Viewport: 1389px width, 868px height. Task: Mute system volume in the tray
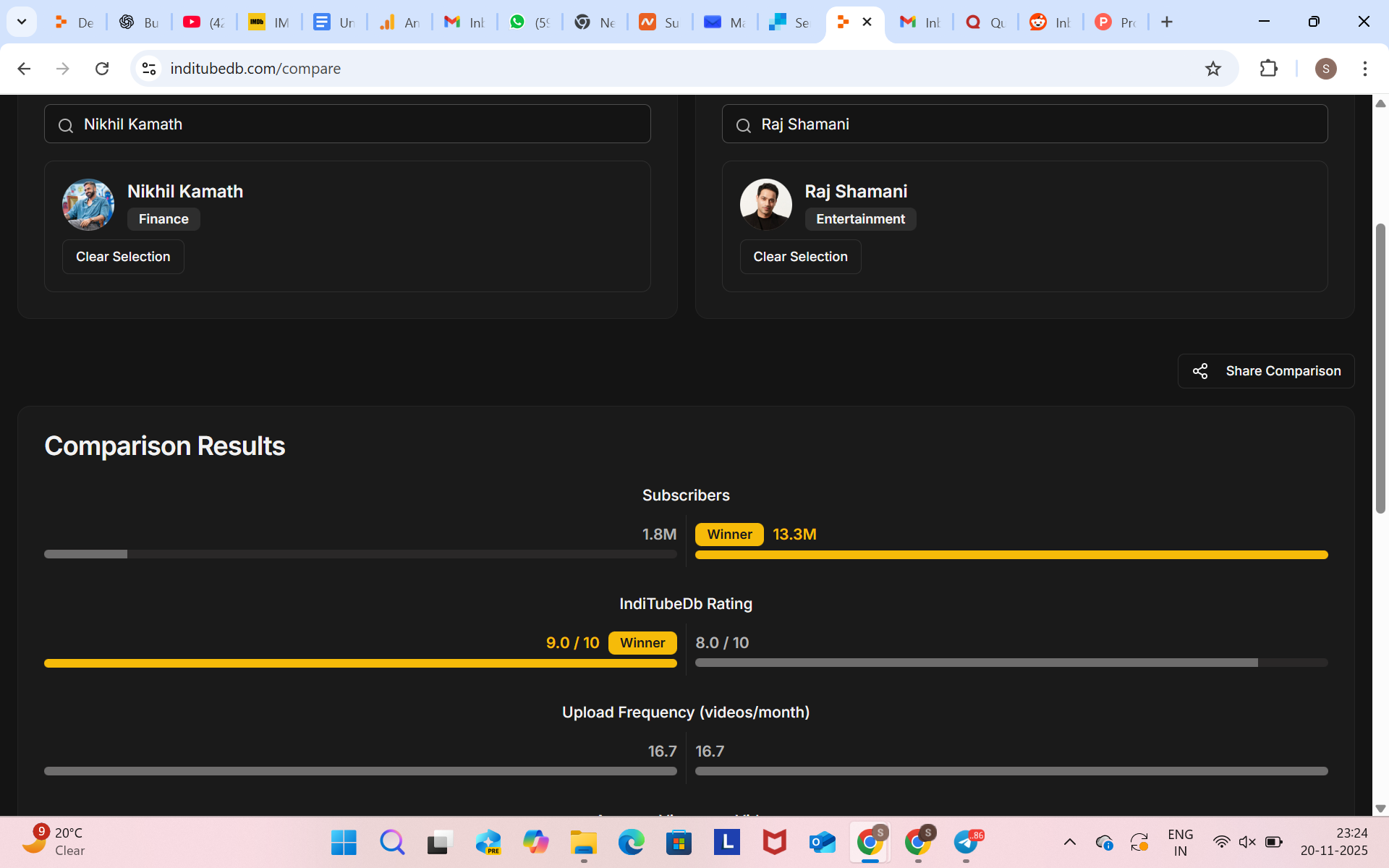tap(1247, 842)
